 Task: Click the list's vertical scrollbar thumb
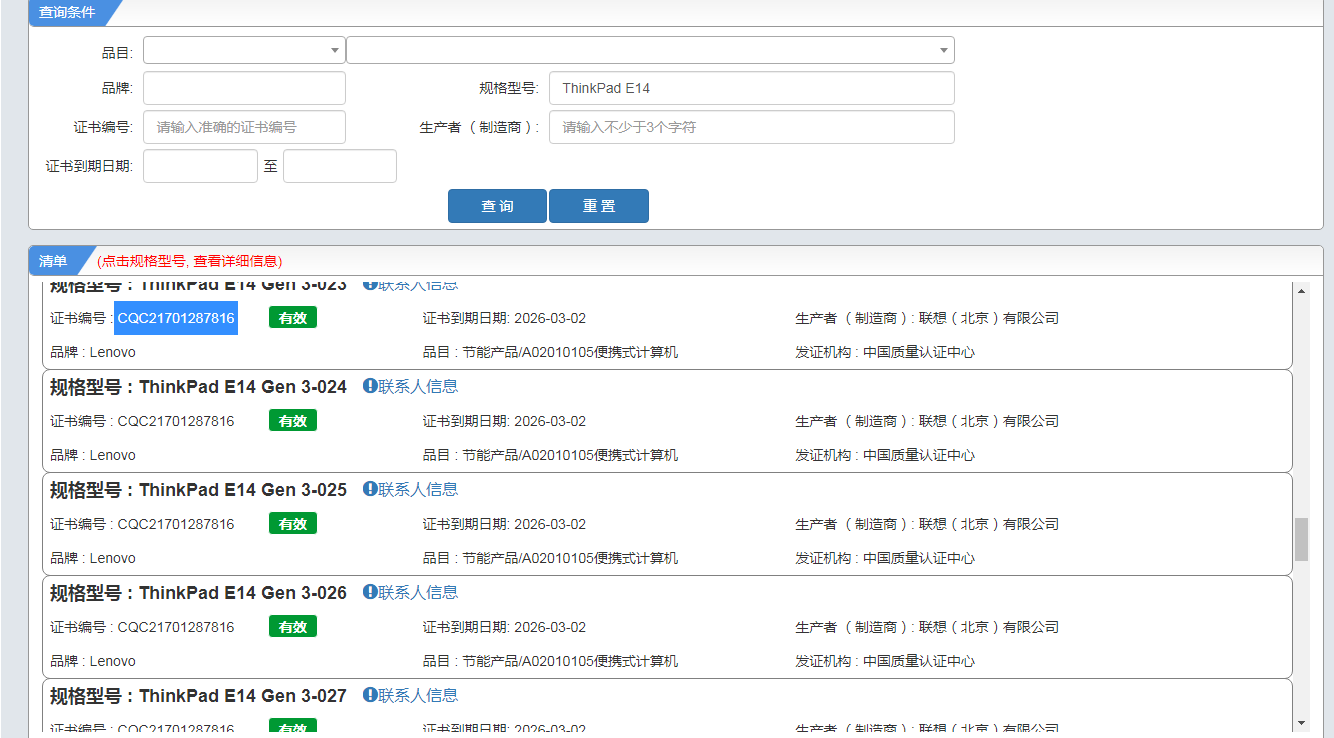(x=1301, y=539)
